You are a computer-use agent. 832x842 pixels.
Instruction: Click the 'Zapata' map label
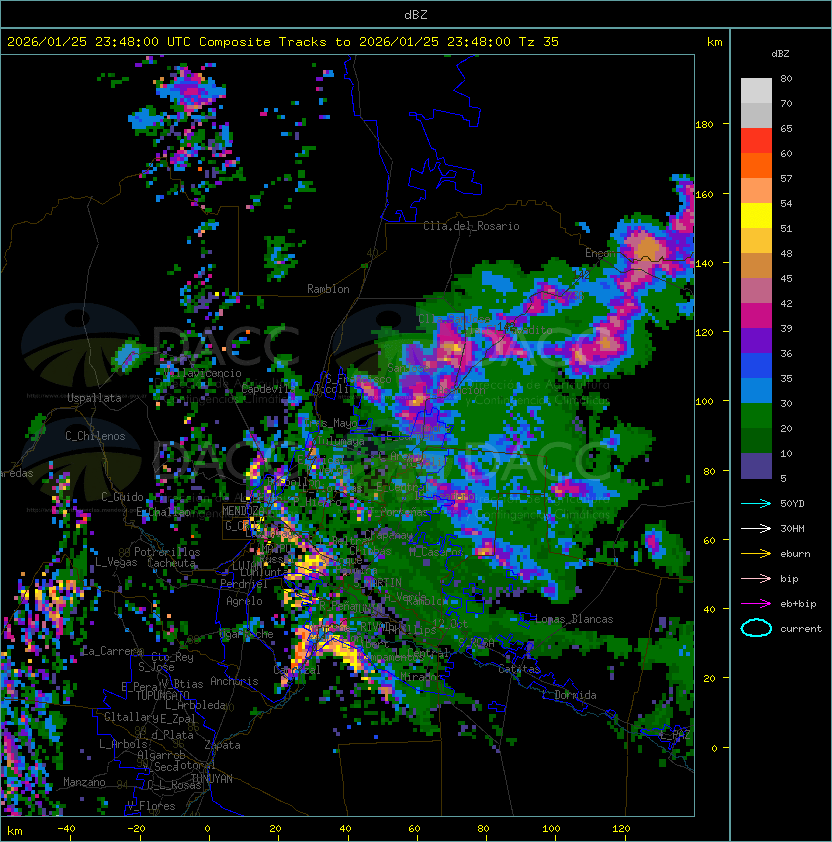(x=222, y=745)
